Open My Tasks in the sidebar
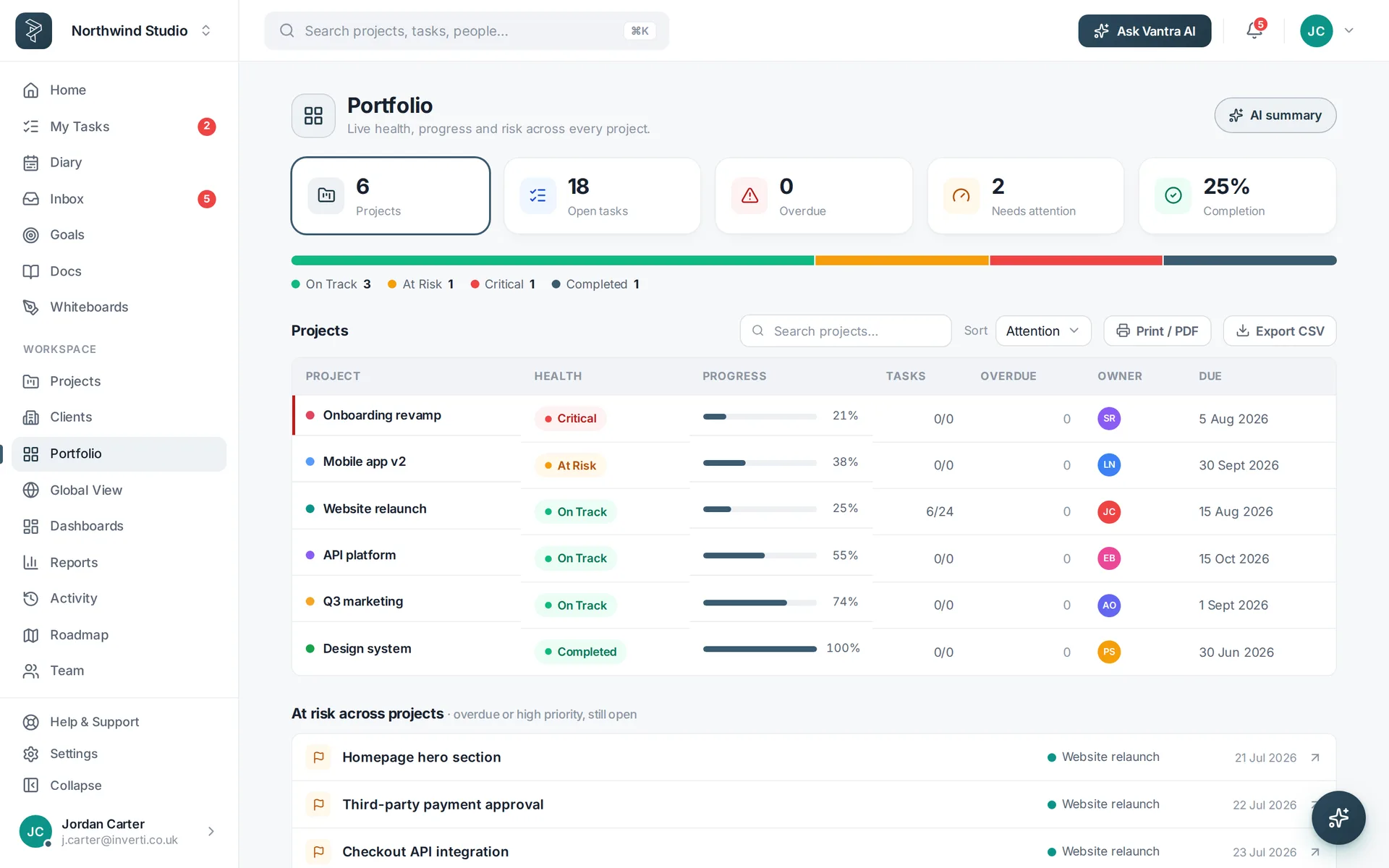Image resolution: width=1389 pixels, height=868 pixels. click(x=119, y=127)
